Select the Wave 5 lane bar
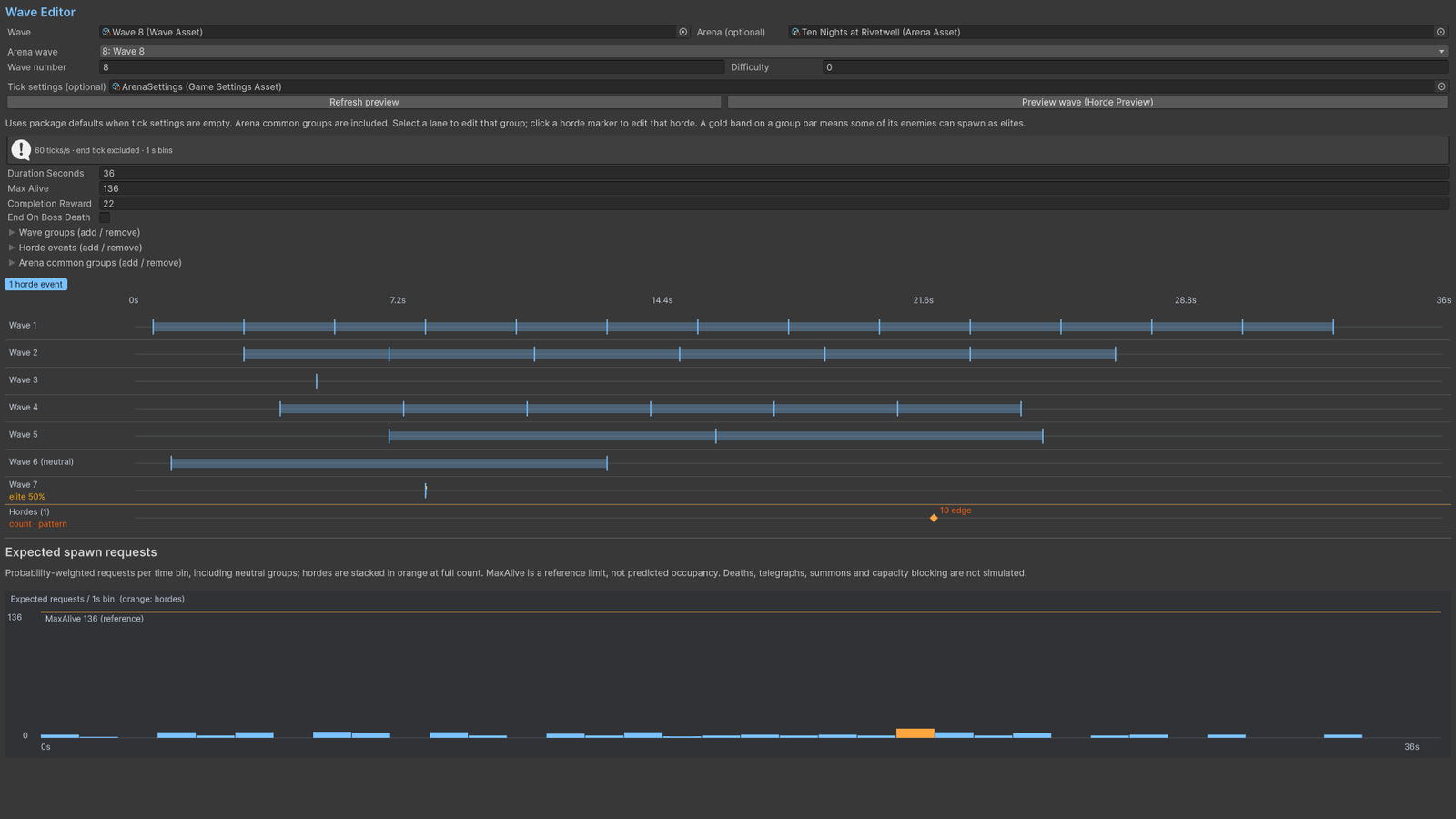Image resolution: width=1456 pixels, height=819 pixels. point(716,436)
